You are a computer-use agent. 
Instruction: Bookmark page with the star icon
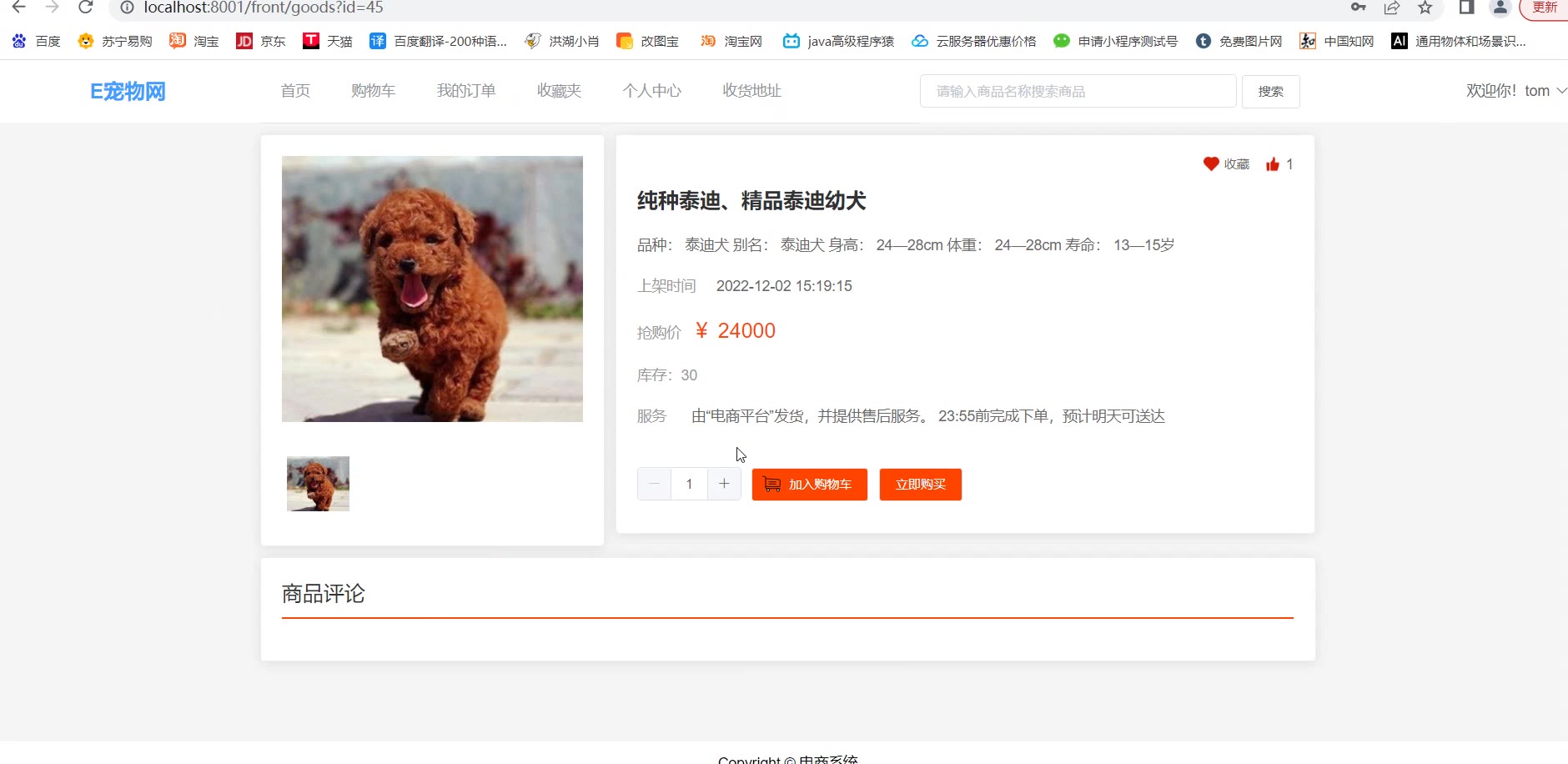coord(1425,8)
